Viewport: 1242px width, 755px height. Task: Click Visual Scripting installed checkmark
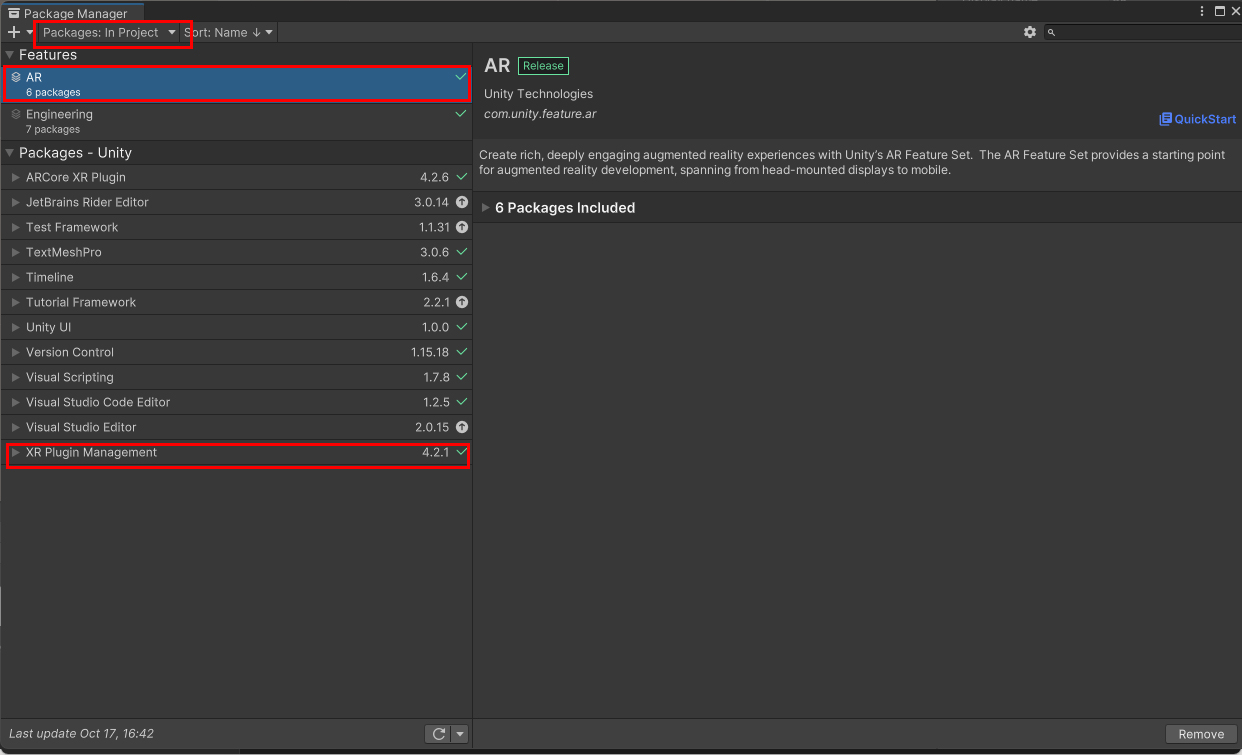coord(461,376)
